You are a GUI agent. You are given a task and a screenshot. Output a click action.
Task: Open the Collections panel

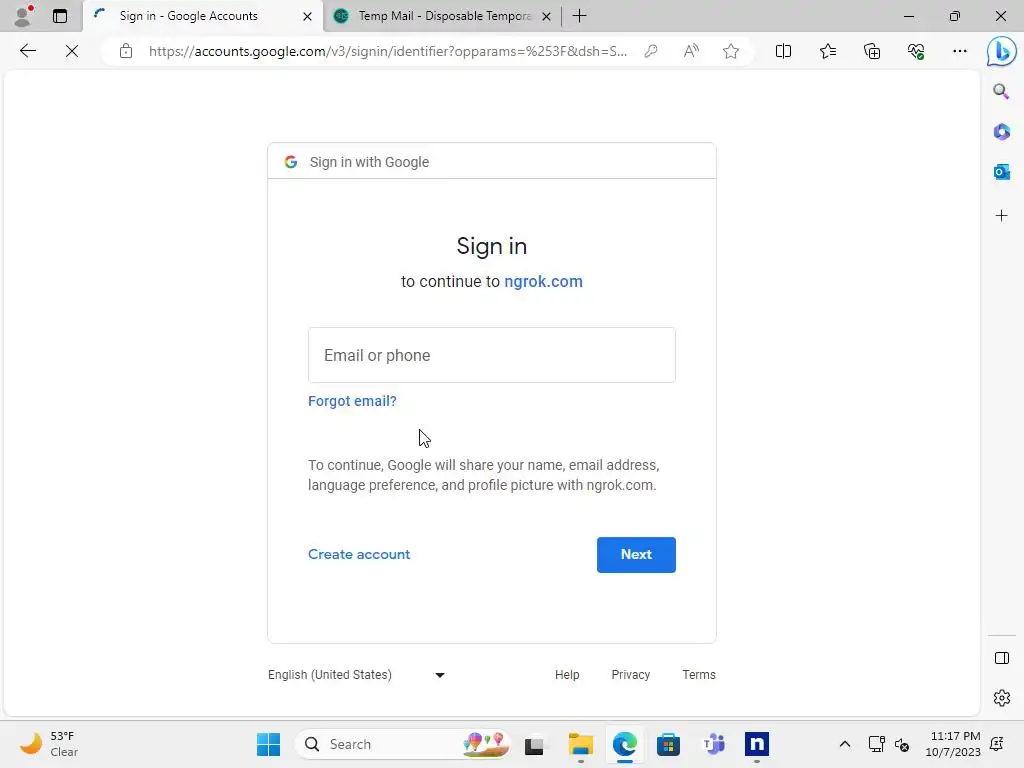(872, 51)
